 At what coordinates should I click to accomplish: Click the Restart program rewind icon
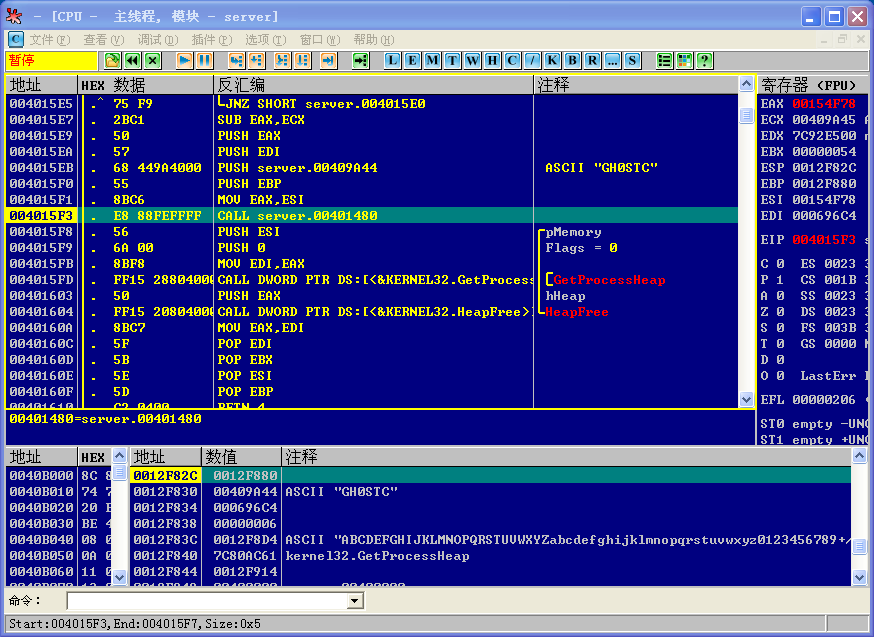tap(133, 60)
